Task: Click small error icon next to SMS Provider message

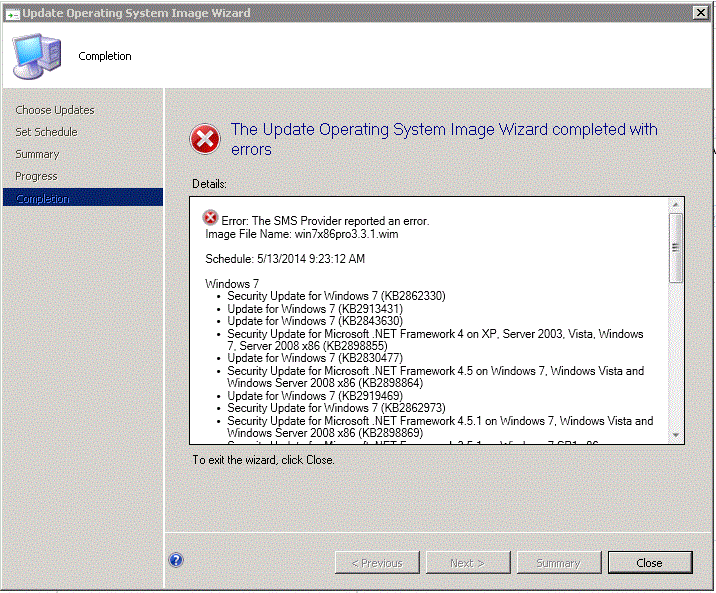Action: pyautogui.click(x=211, y=218)
